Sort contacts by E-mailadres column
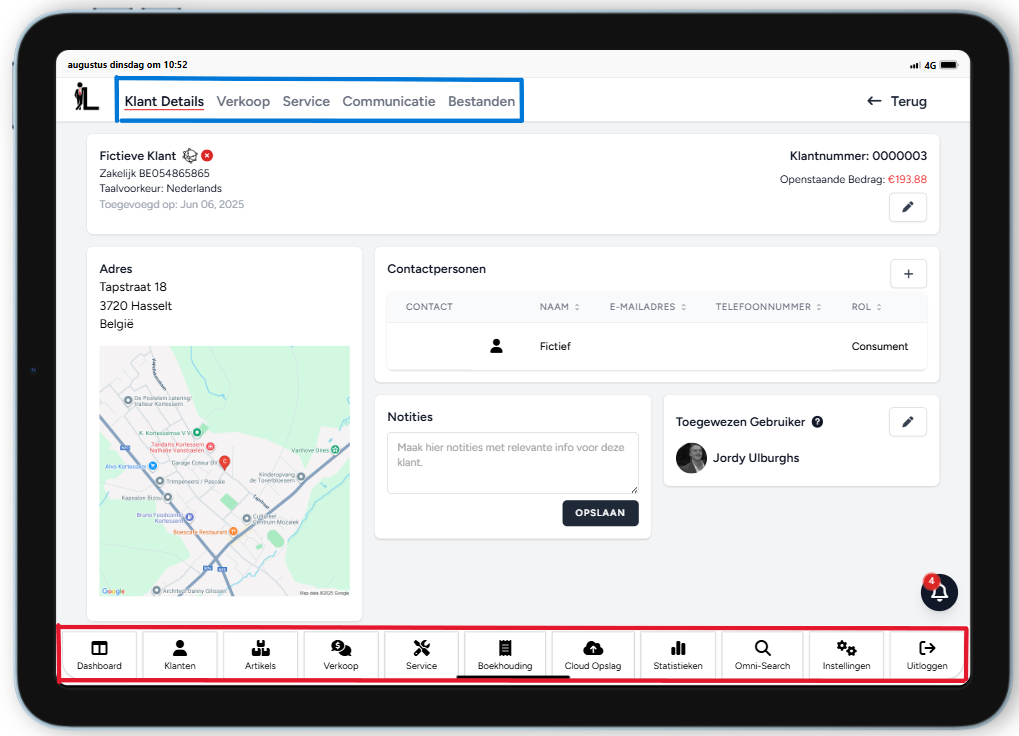Viewport: 1019px width, 736px height. pos(648,307)
